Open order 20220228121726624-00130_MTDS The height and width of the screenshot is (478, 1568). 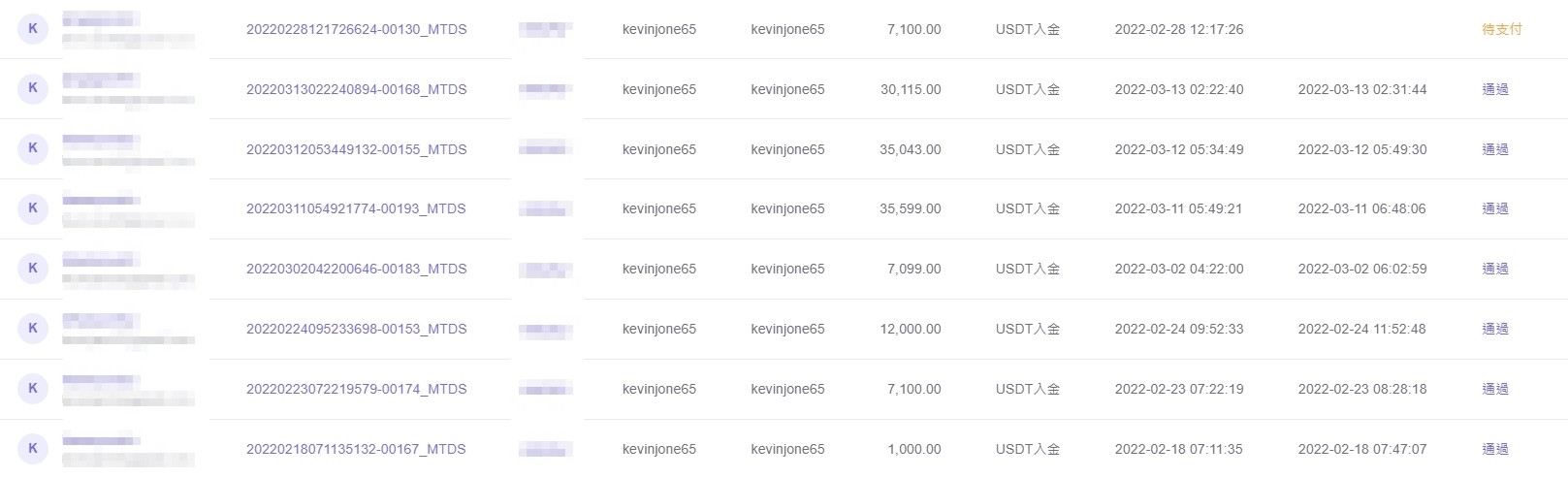[356, 29]
